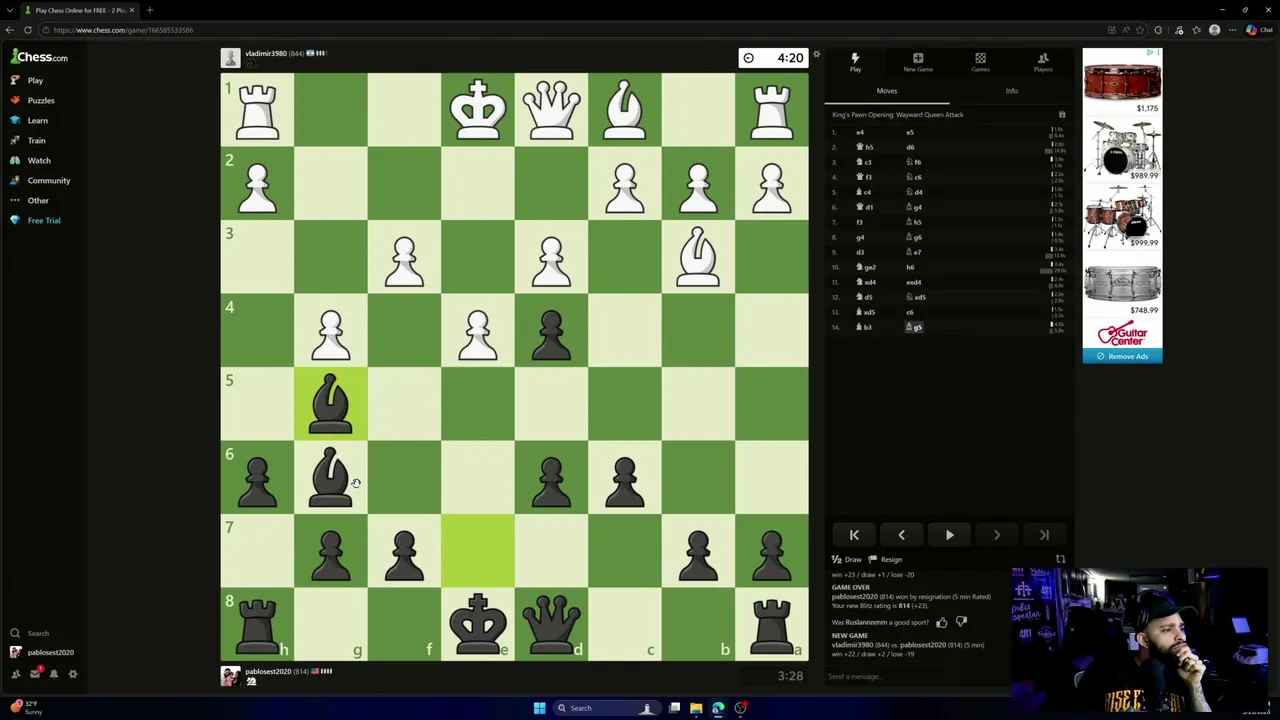Flip the board with the arrows icon
This screenshot has height=720, width=1280.
1060,560
